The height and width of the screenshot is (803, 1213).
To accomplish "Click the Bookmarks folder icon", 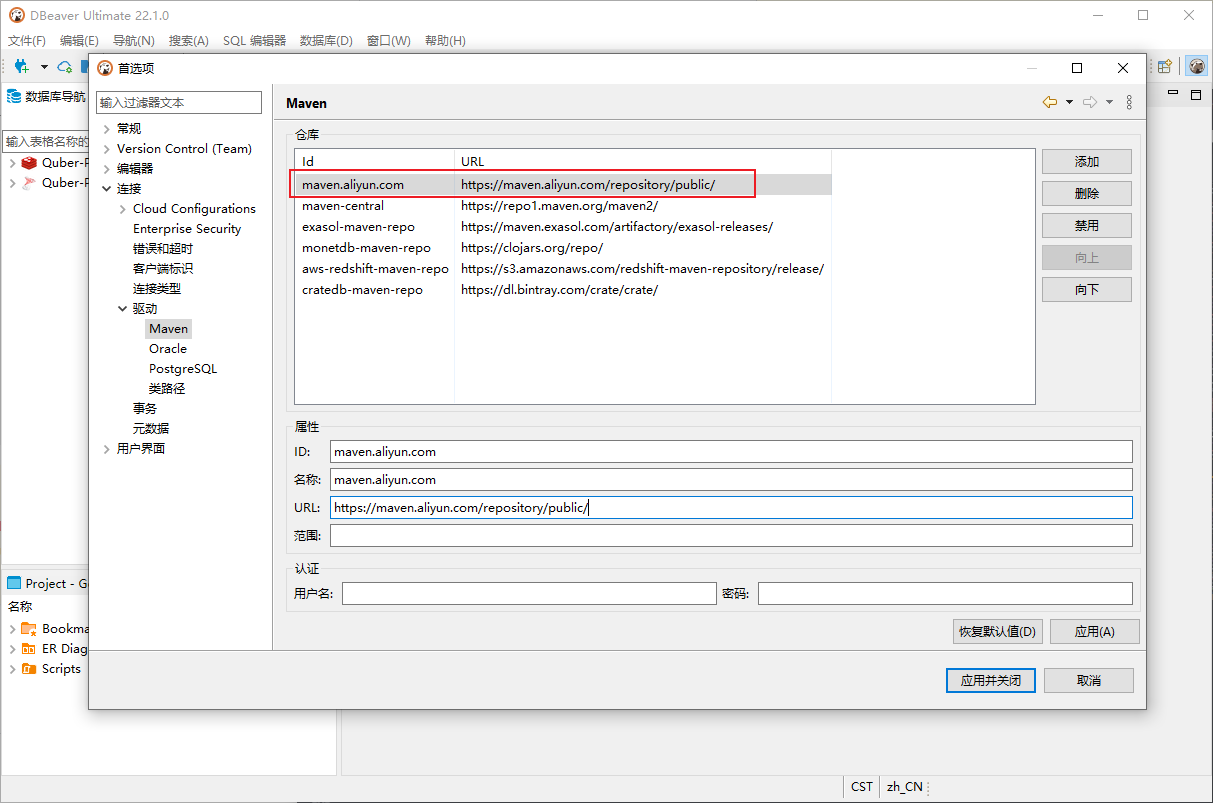I will [29, 629].
